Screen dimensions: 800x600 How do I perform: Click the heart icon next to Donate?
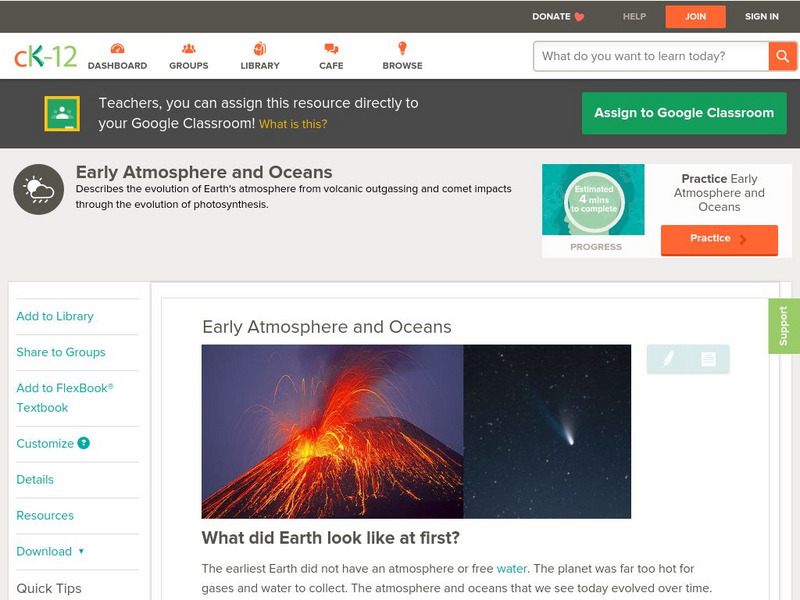tap(577, 16)
